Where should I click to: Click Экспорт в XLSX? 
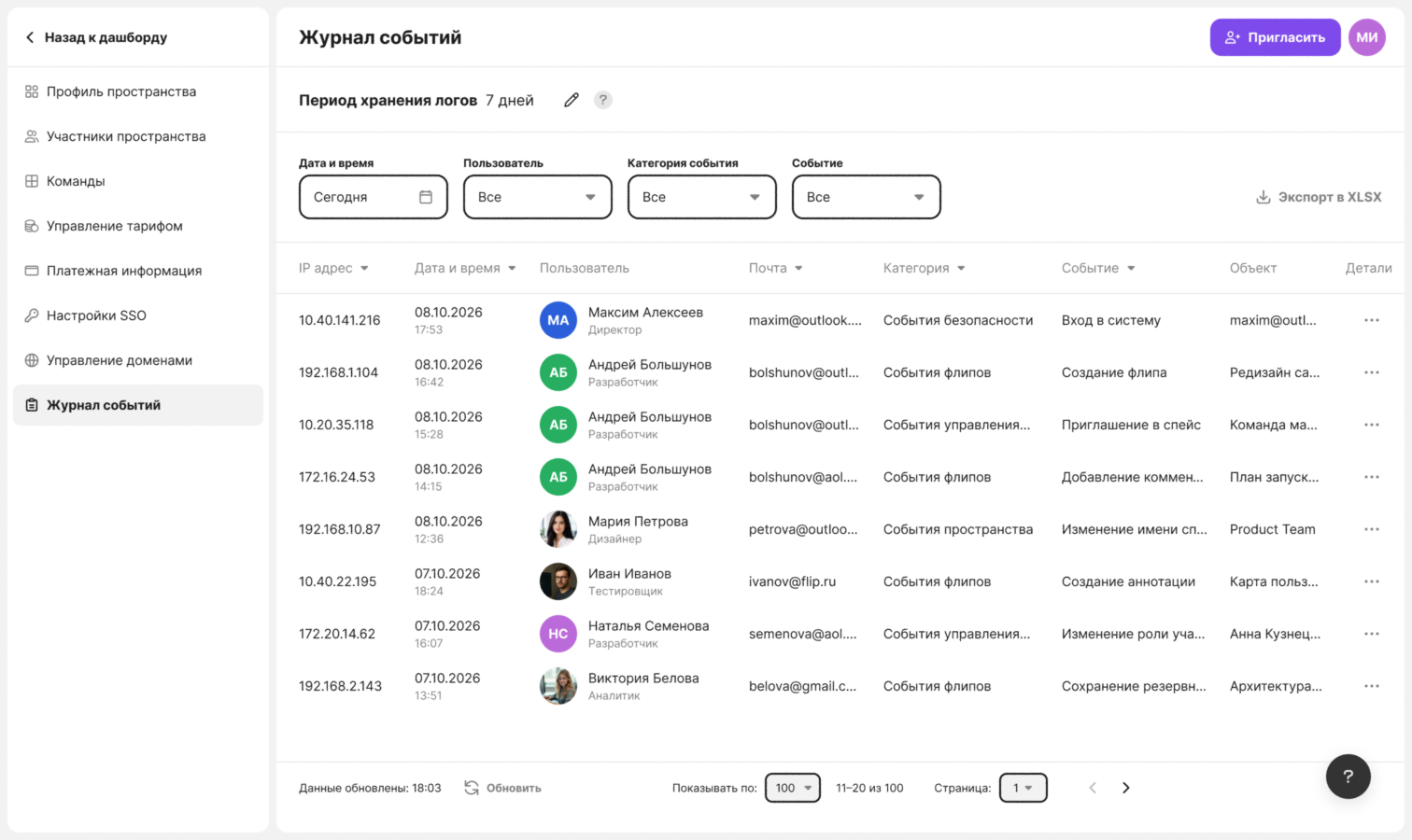click(1319, 197)
